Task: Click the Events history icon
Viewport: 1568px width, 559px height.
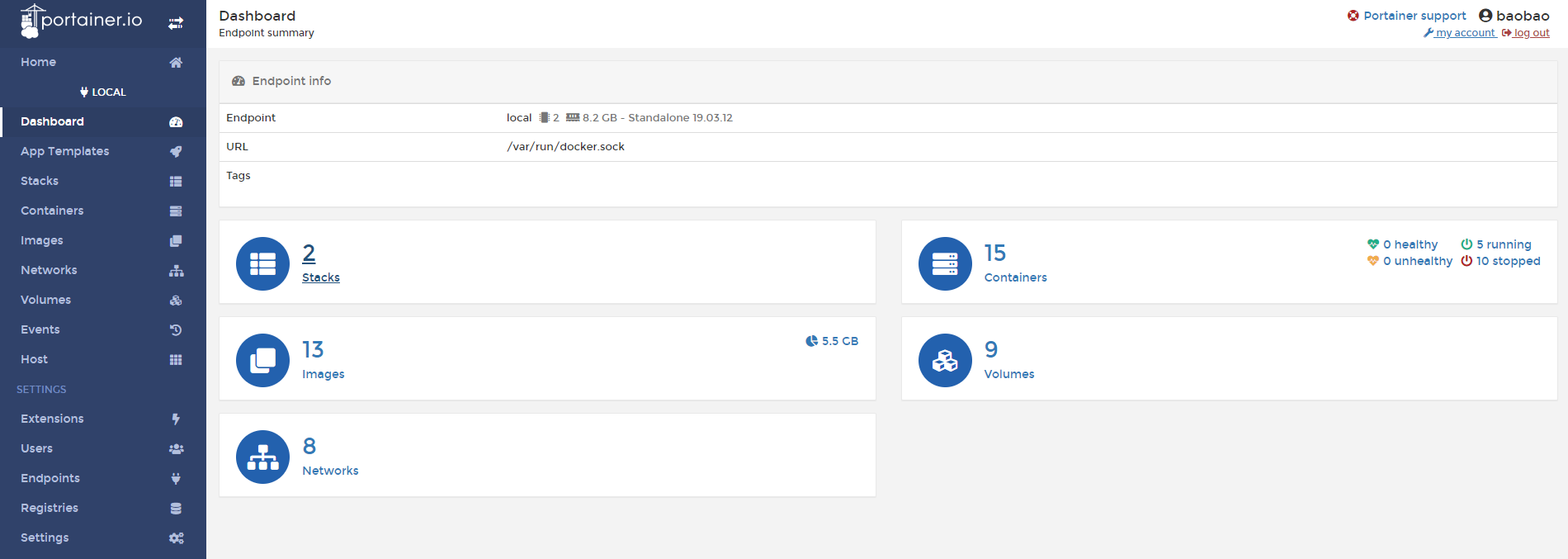Action: [176, 330]
